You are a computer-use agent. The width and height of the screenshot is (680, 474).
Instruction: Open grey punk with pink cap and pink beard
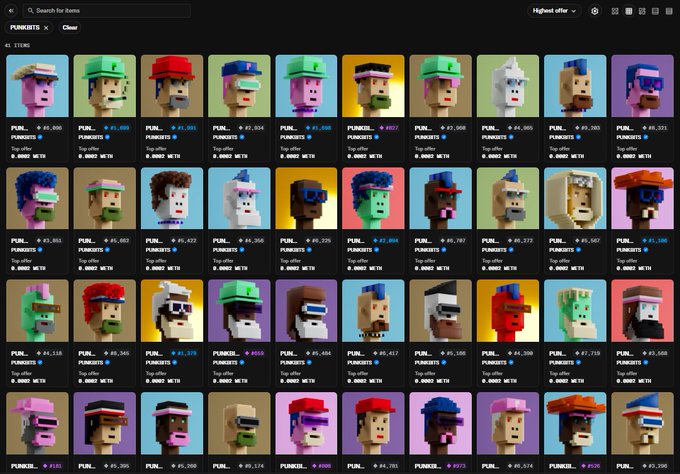pyautogui.click(x=37, y=423)
